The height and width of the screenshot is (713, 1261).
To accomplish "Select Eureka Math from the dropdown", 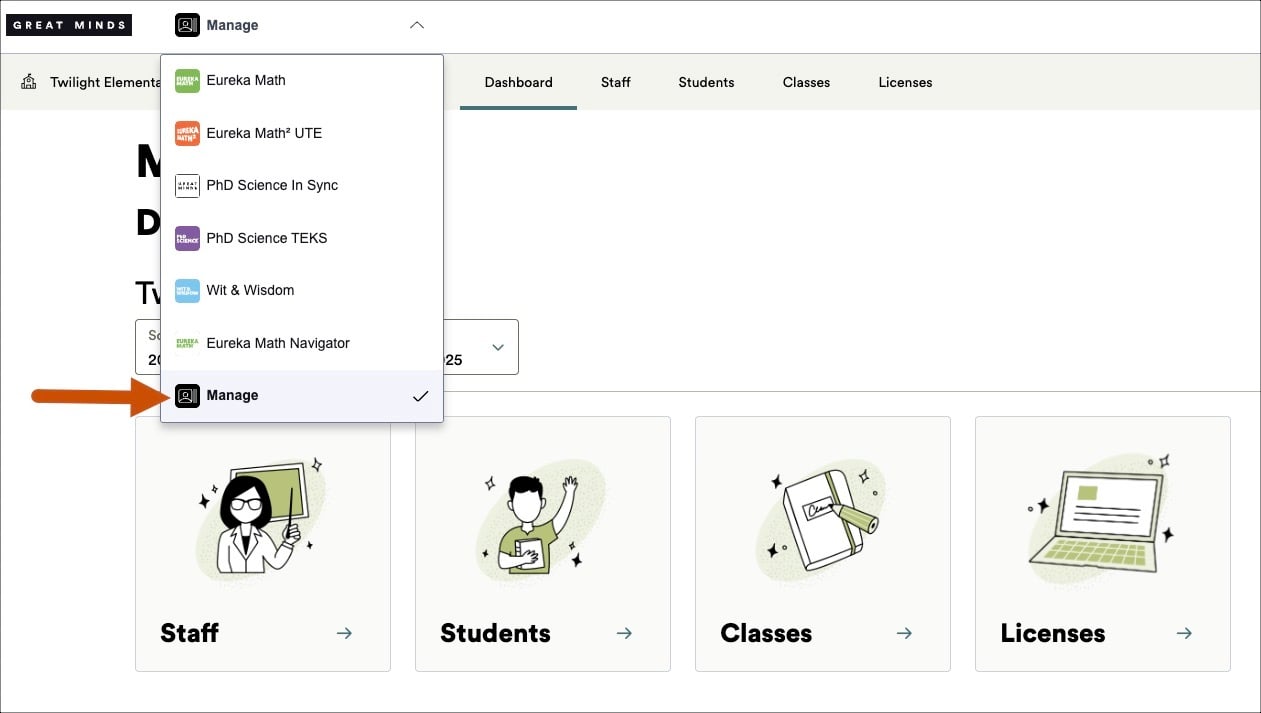I will coord(302,81).
